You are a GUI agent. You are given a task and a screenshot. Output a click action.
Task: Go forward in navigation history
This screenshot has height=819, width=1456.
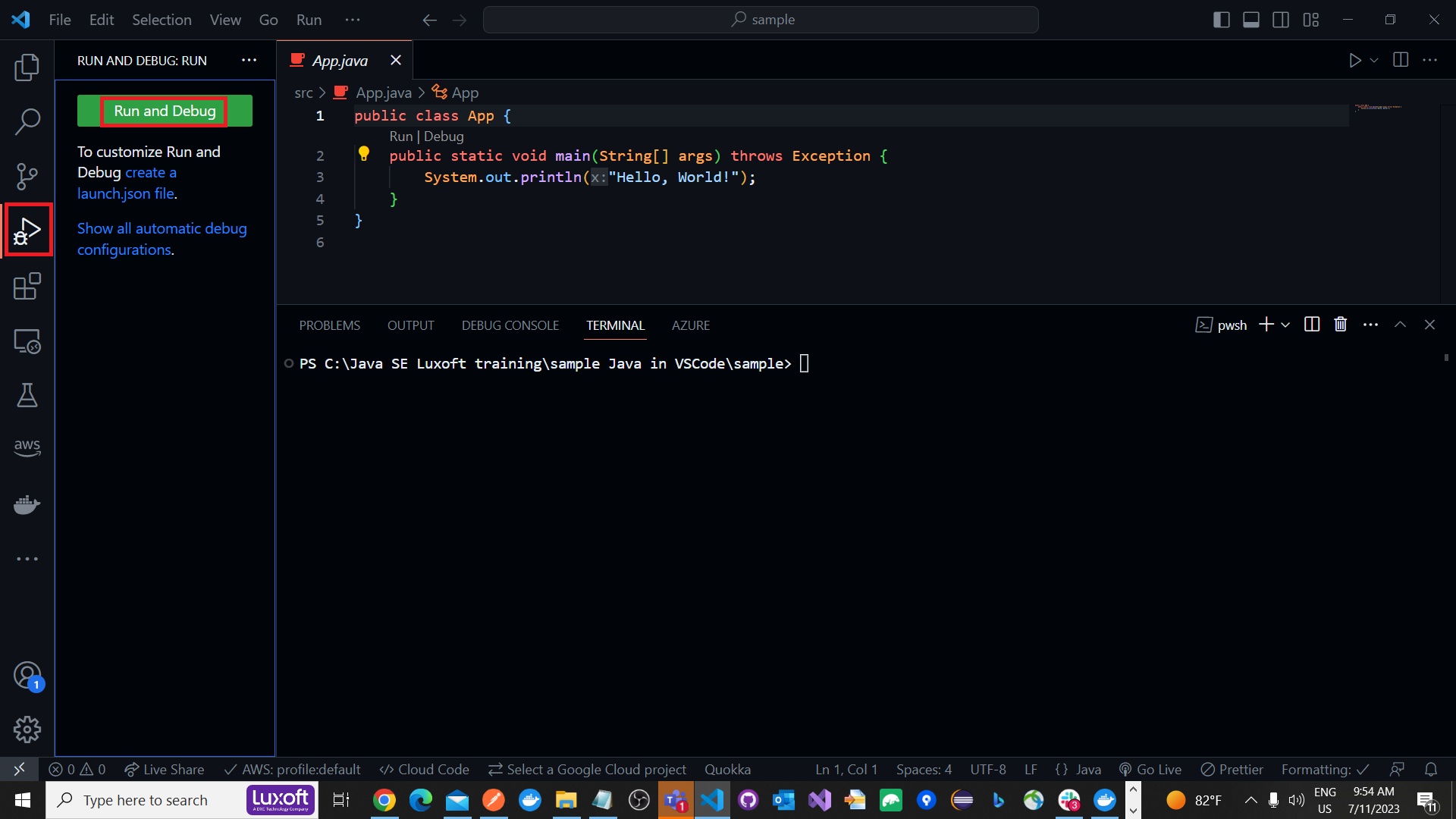460,20
